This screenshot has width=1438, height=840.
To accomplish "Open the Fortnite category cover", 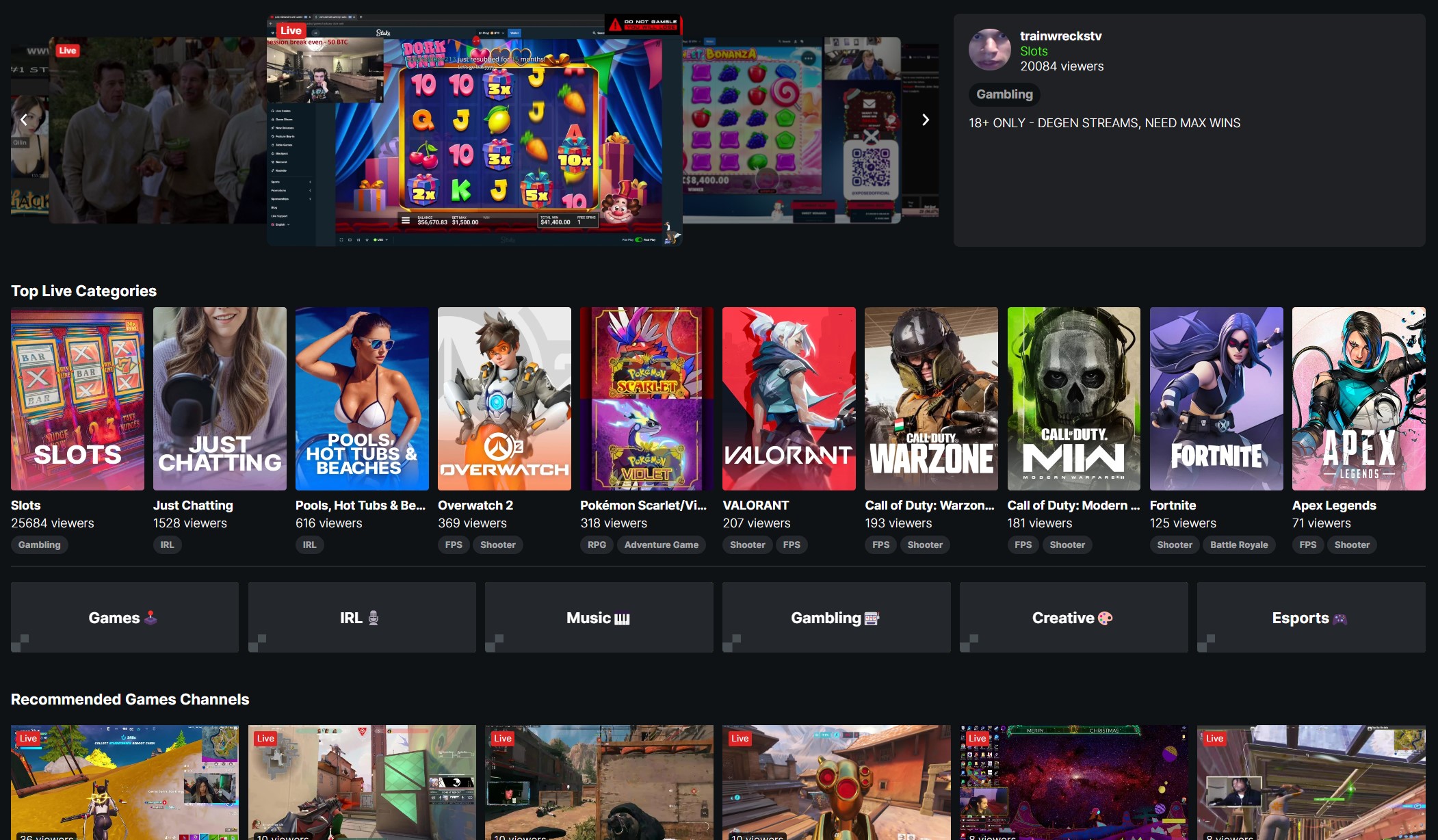I will 1216,399.
